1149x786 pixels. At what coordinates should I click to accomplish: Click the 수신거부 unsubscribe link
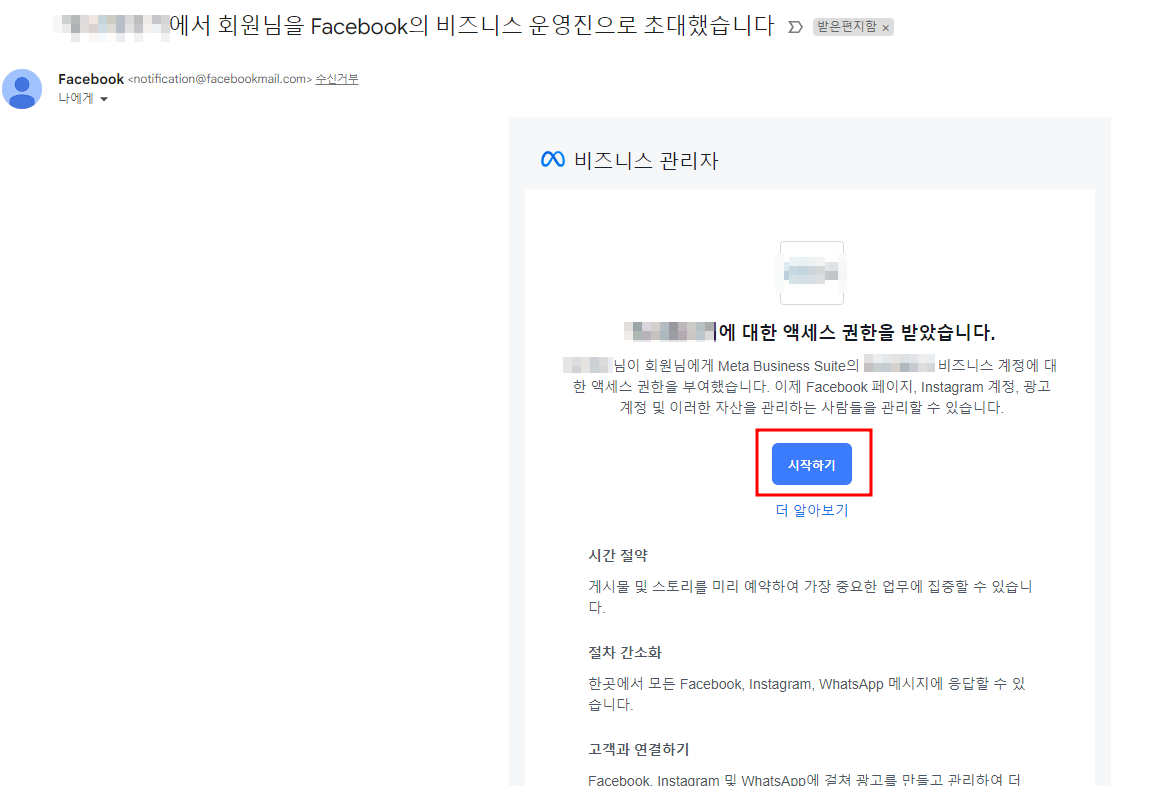tap(337, 78)
